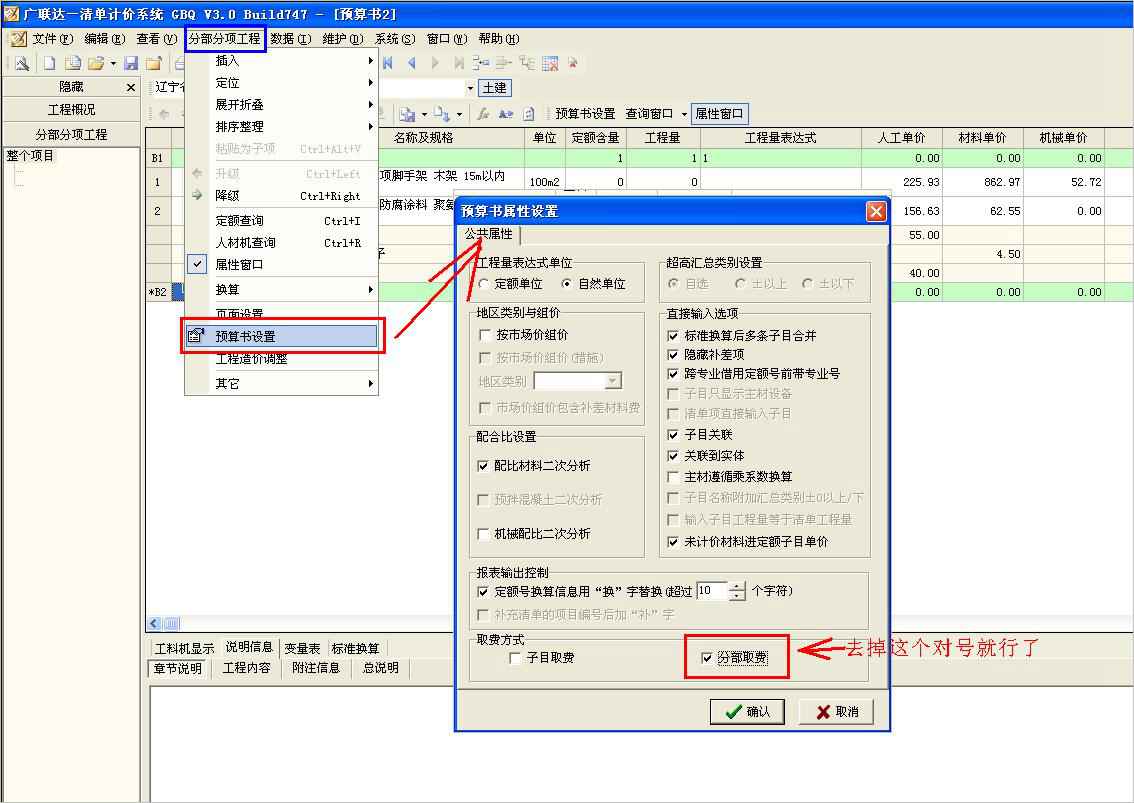
Task: Click the sheet icon left of 预算书设置
Action: pos(529,114)
